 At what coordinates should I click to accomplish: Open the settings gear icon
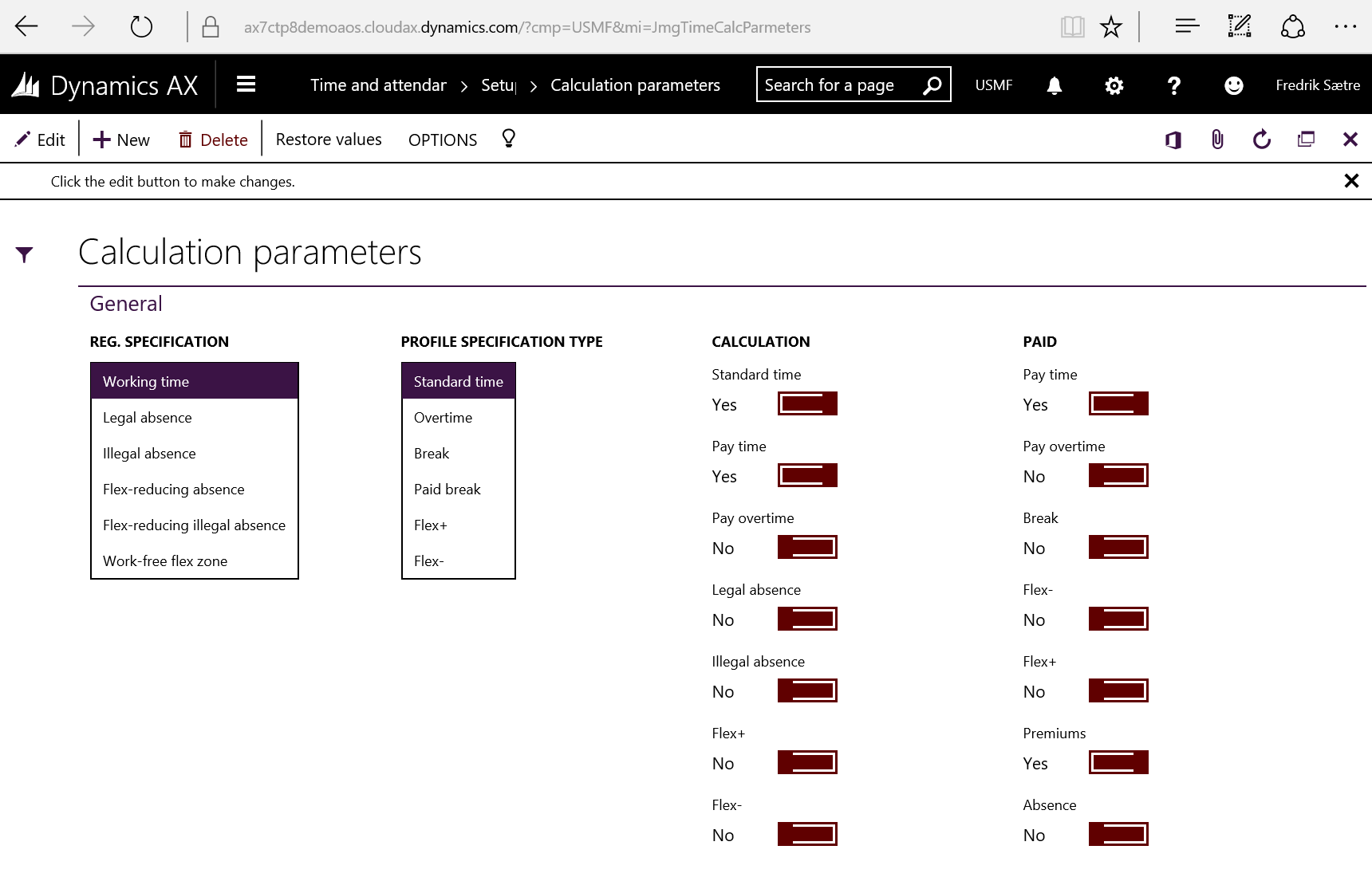coord(1114,85)
